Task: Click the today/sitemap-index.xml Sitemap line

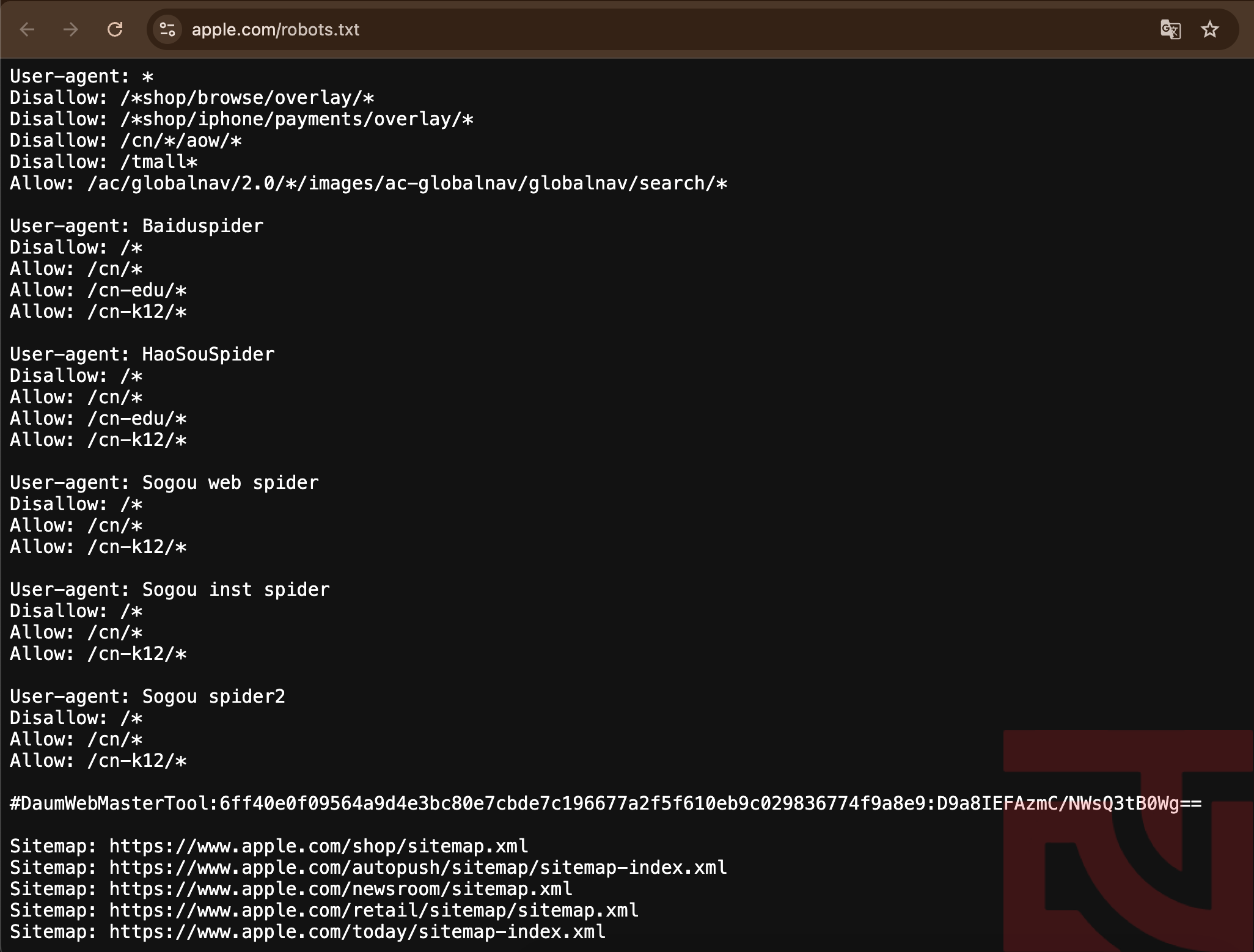Action: pos(308,932)
